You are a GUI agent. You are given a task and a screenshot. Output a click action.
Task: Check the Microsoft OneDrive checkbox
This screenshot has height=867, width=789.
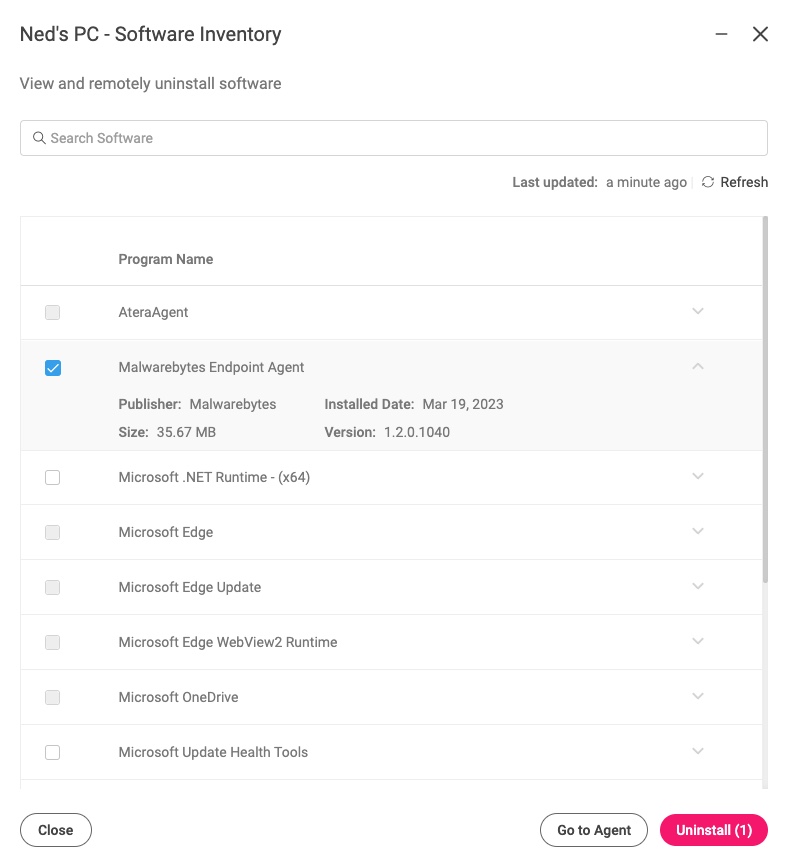tap(53, 697)
